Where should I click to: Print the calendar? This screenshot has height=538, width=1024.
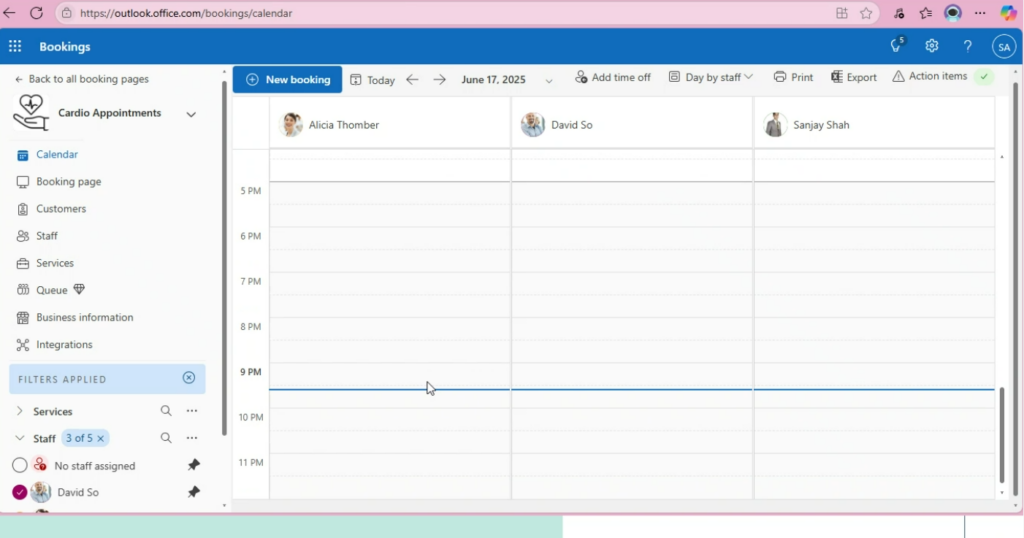click(x=793, y=77)
